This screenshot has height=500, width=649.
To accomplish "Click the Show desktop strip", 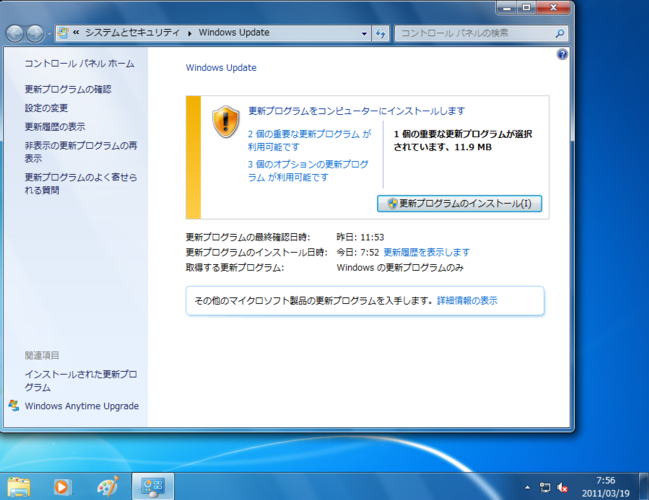I will [644, 487].
